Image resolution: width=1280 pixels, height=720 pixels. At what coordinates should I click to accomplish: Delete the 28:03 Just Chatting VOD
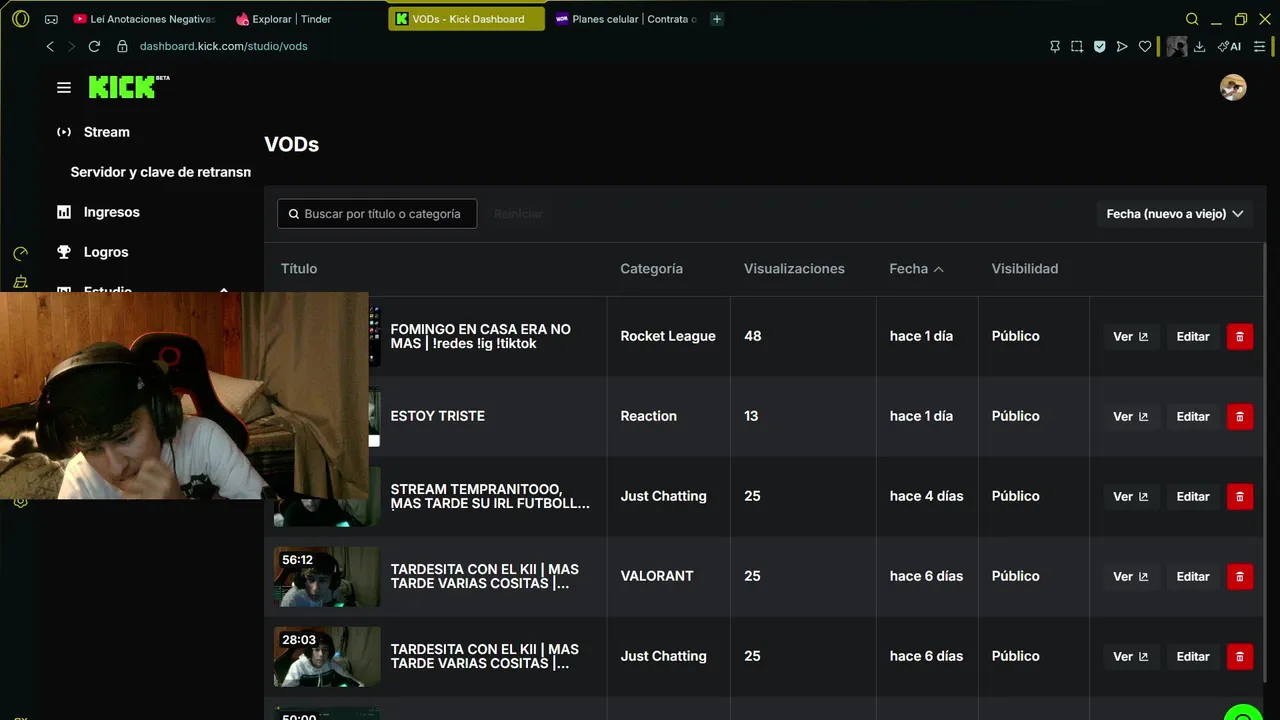pyautogui.click(x=1240, y=656)
